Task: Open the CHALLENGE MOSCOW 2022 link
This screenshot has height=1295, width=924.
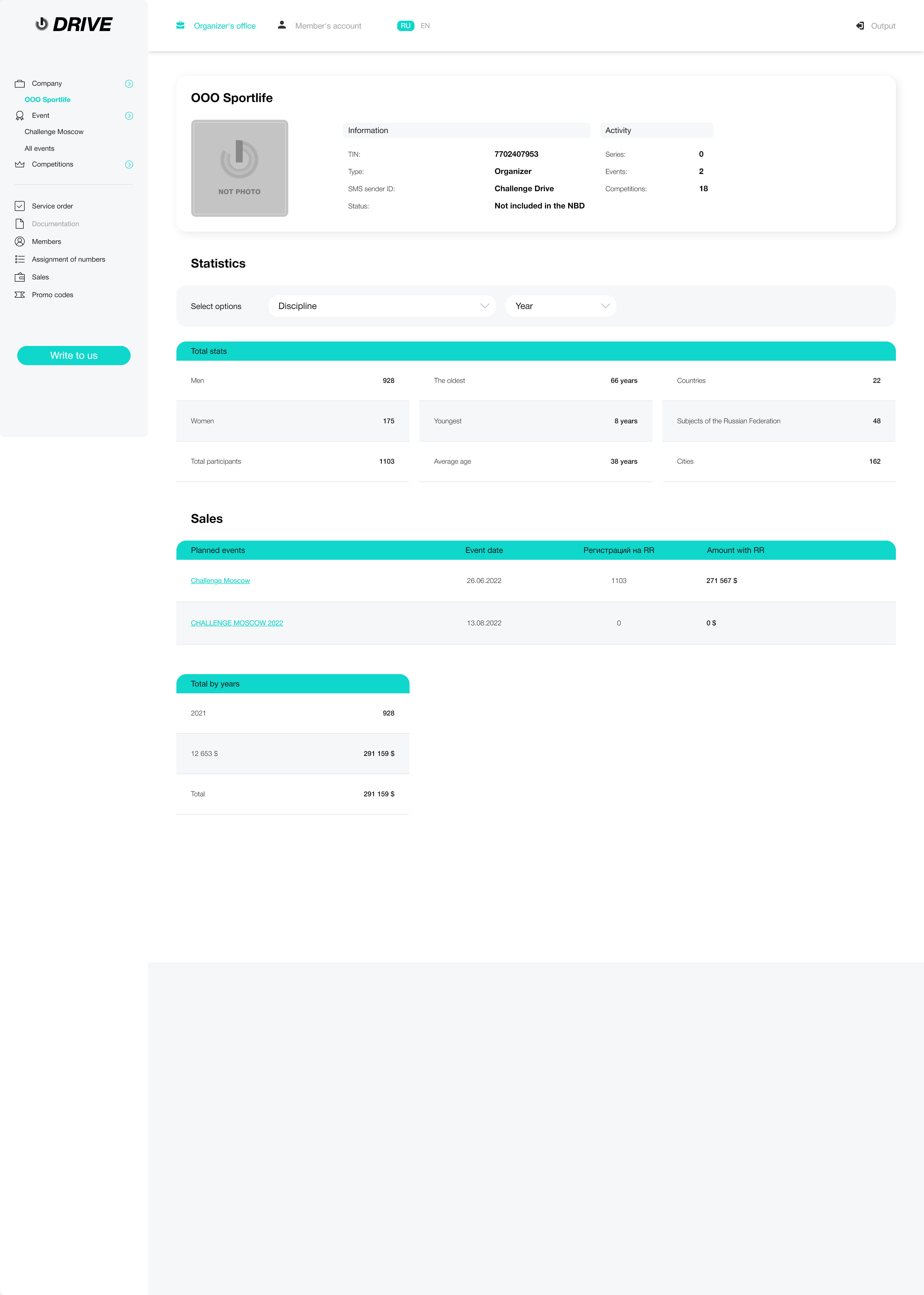Action: click(237, 623)
